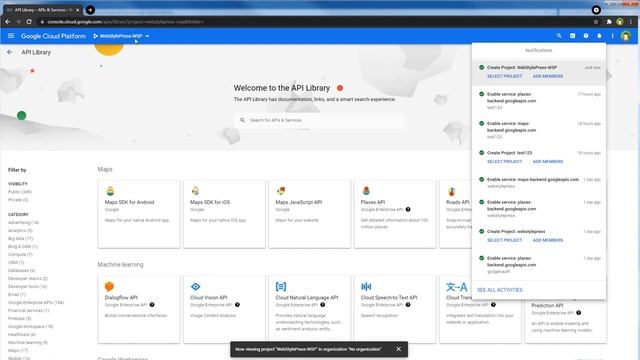Activate the Cloud Shell icon in the header
Screen dimensions: 640x360
572,36
